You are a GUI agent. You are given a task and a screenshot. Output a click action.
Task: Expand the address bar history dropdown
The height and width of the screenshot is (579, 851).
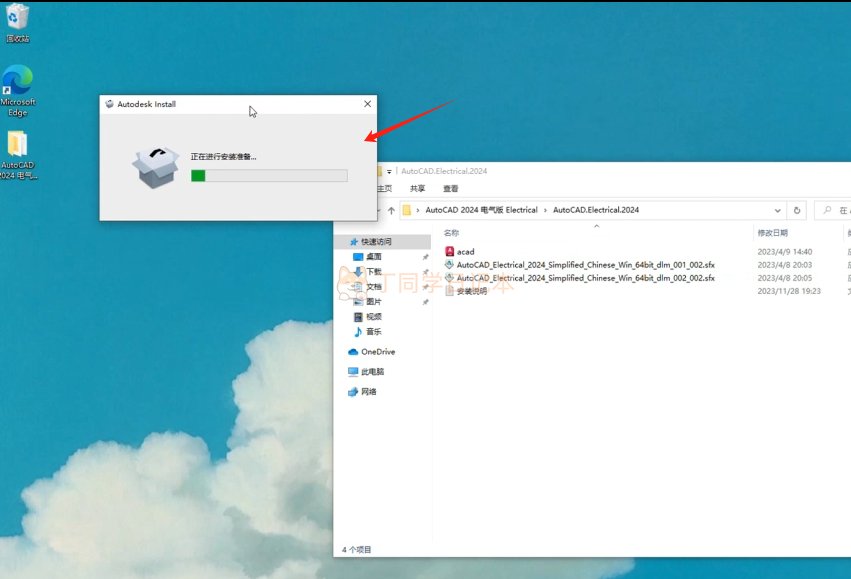pos(778,210)
